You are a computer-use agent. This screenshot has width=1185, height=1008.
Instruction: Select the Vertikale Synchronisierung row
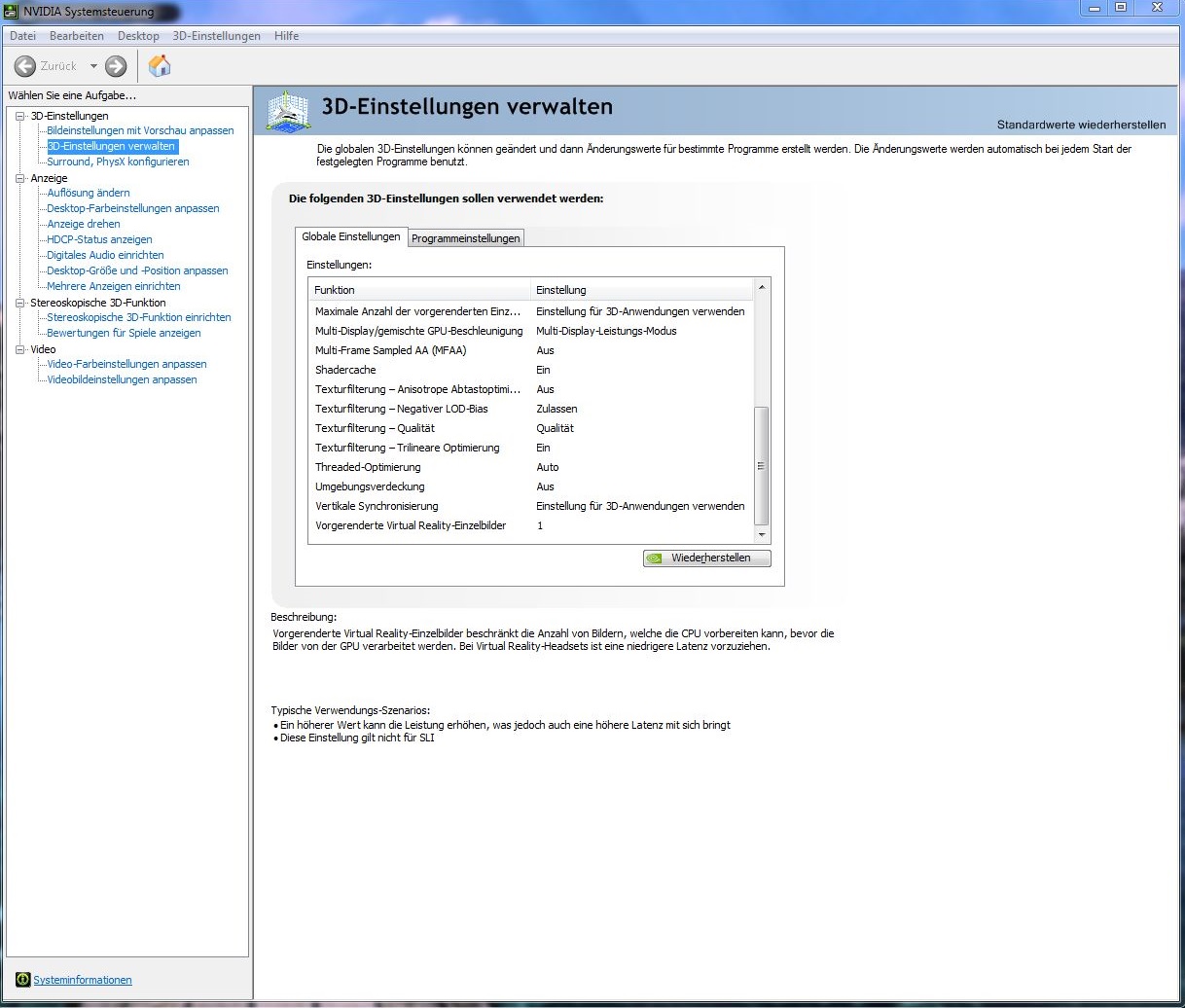531,506
